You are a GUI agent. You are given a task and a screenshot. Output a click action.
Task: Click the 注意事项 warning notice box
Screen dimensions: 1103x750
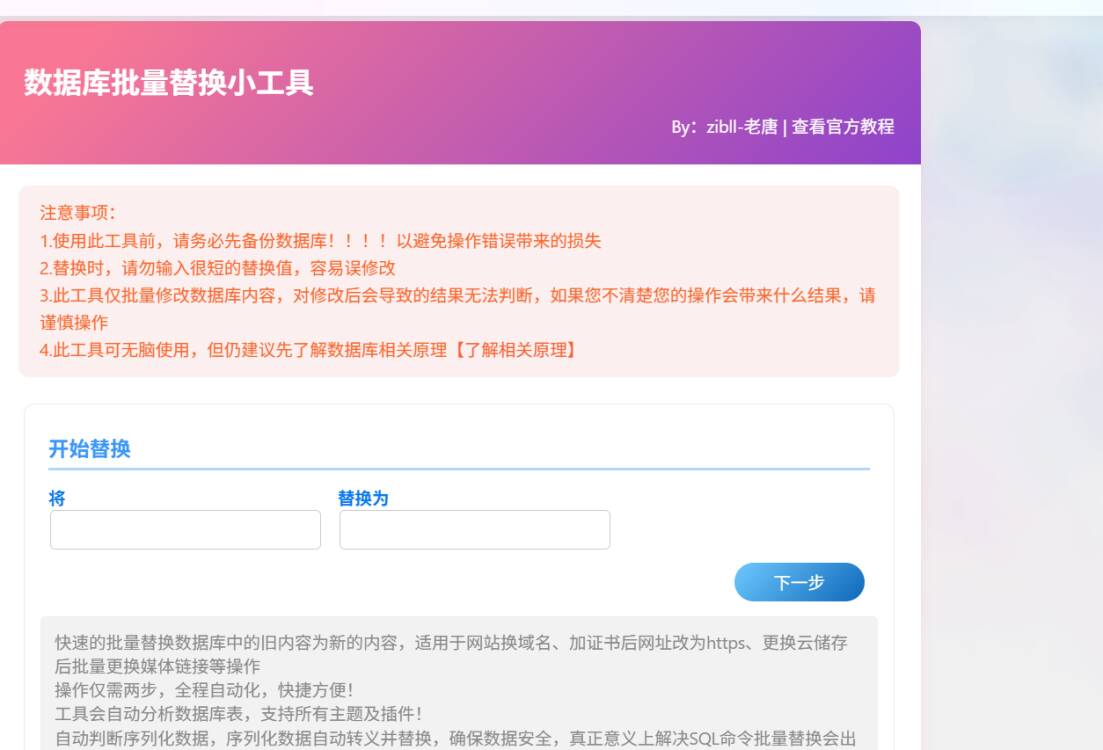click(456, 280)
